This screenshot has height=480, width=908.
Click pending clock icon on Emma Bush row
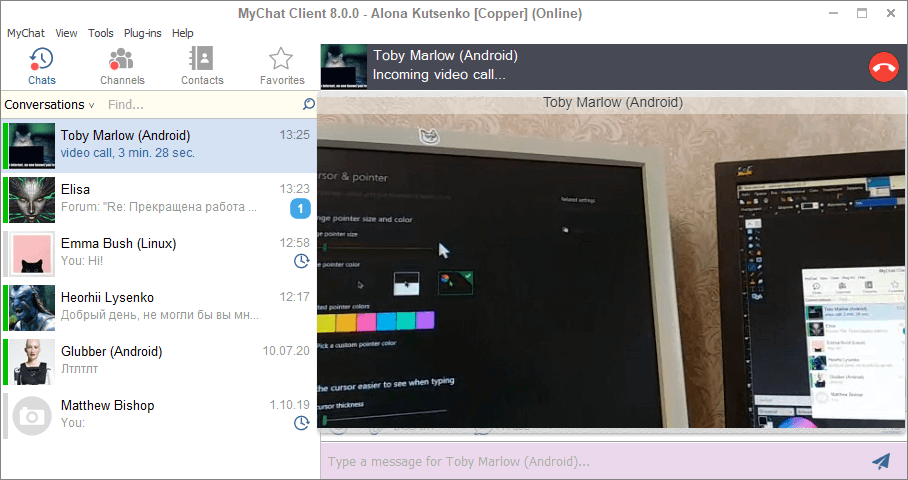coord(301,261)
